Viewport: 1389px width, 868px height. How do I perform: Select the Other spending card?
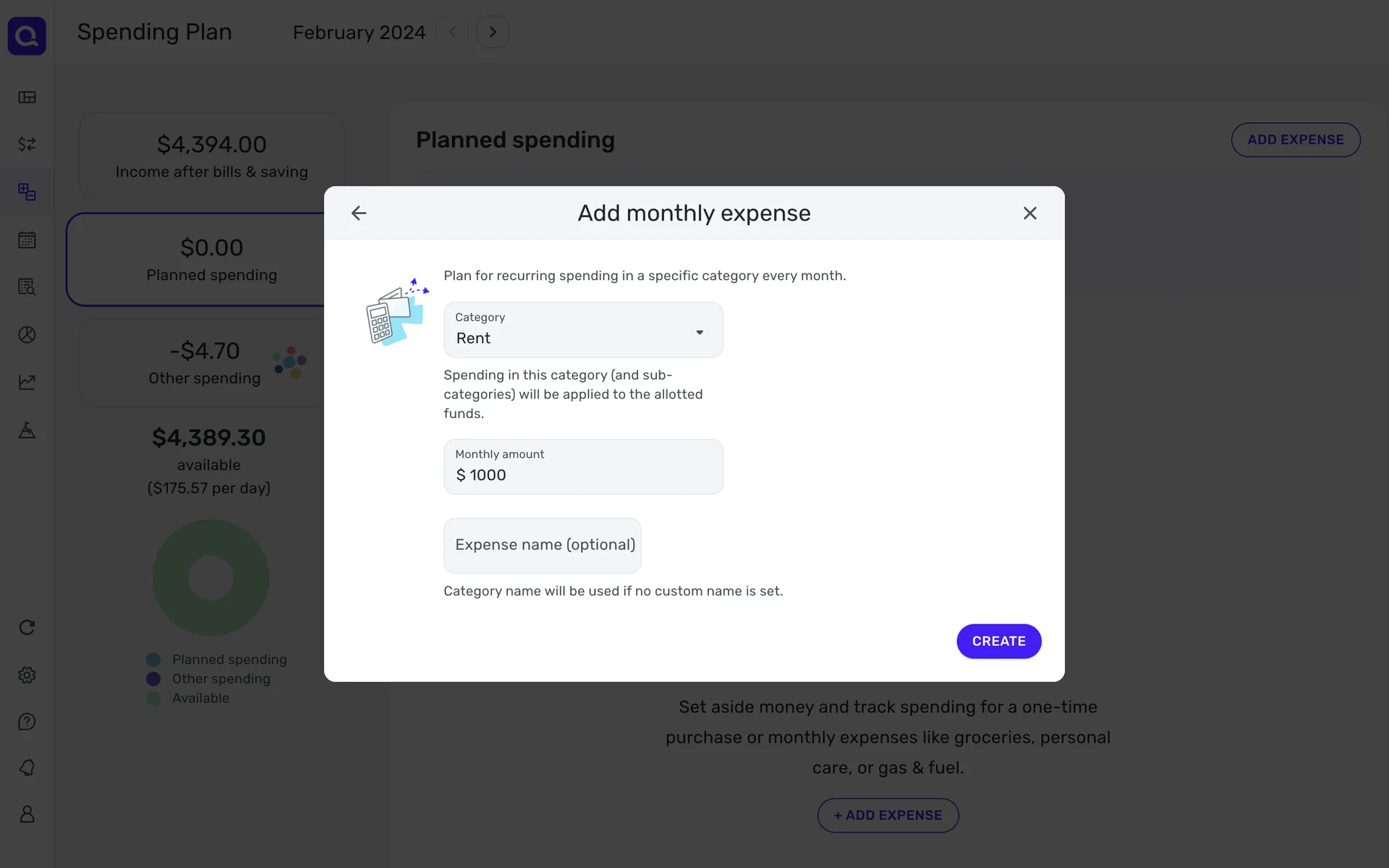coord(203,363)
